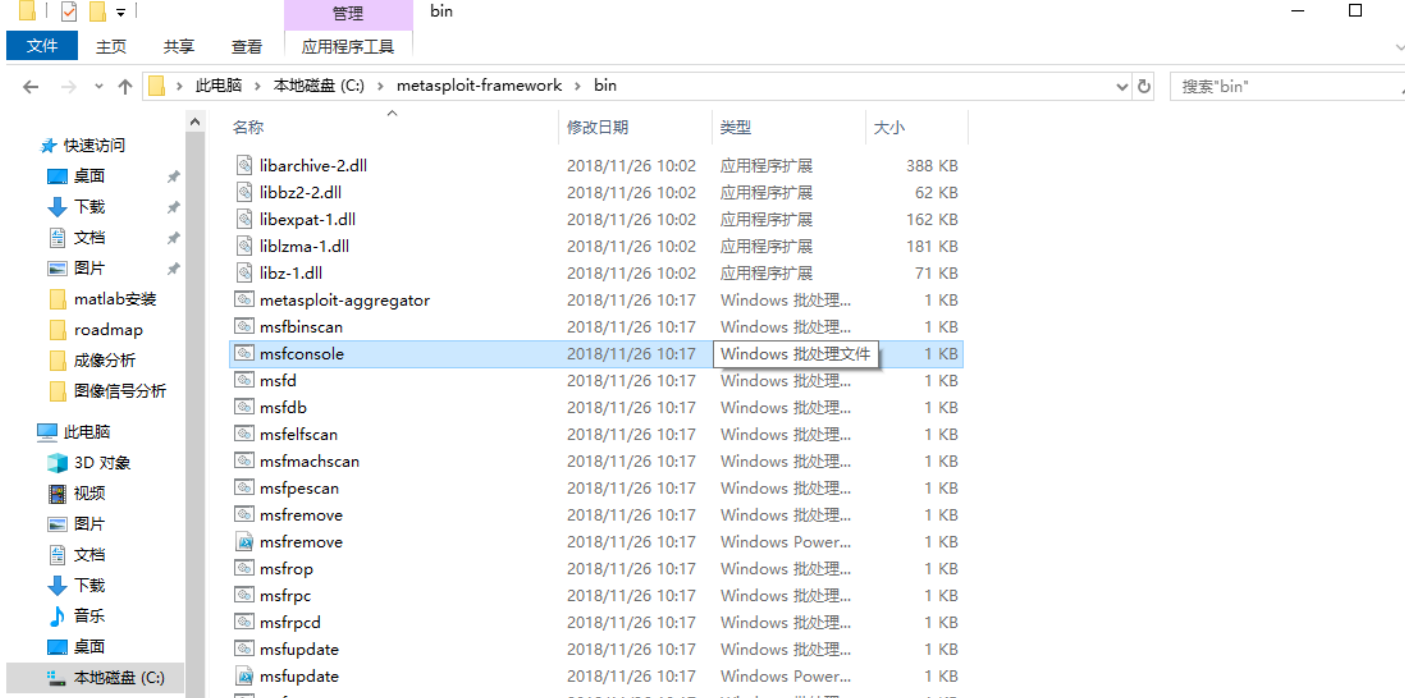
Task: Click the msfremove PowerShell script icon
Action: coord(244,542)
